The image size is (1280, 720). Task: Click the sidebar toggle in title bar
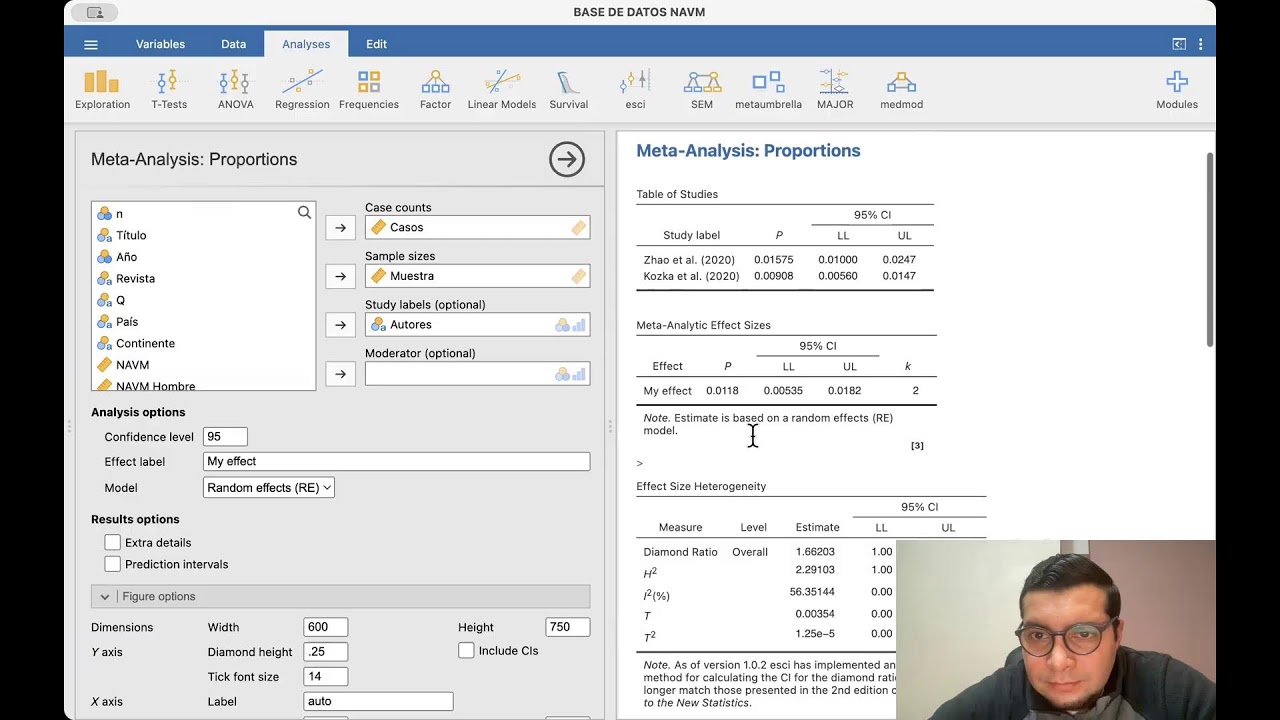(95, 13)
